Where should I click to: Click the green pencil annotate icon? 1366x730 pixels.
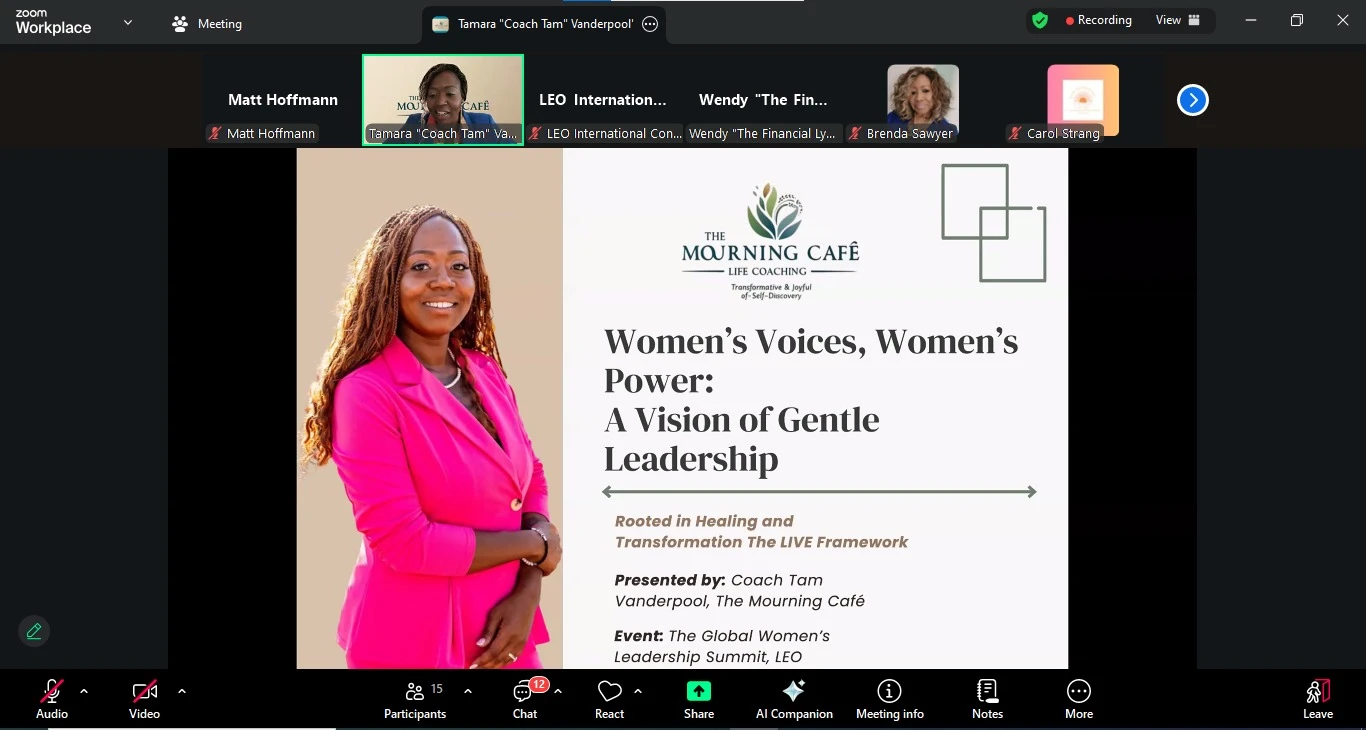point(34,631)
